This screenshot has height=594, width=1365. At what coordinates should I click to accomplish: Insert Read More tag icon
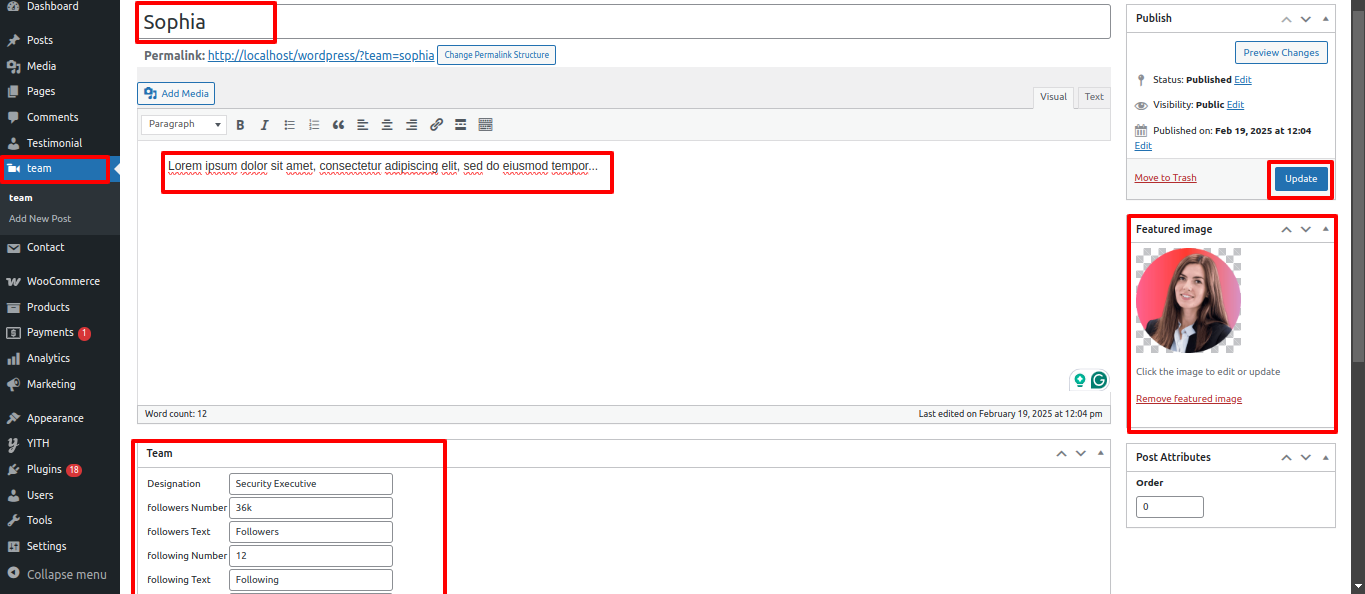click(461, 125)
